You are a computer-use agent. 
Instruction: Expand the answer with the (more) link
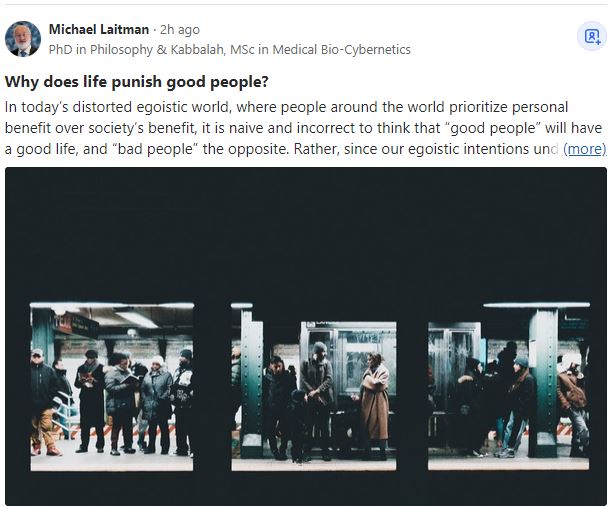[584, 149]
